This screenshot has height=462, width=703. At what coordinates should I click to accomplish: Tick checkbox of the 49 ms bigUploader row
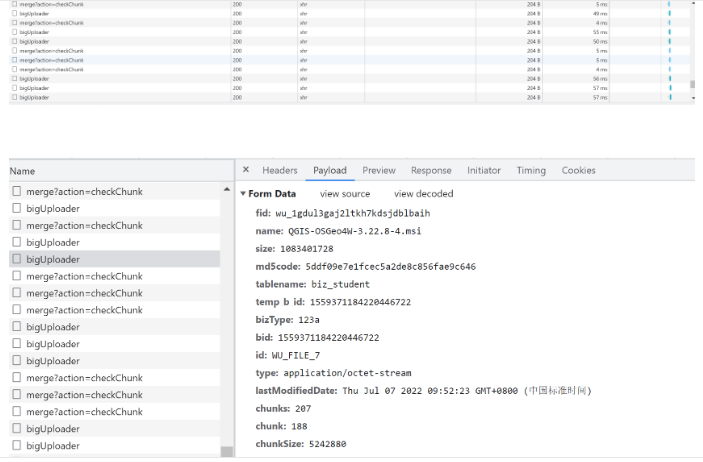click(14, 13)
